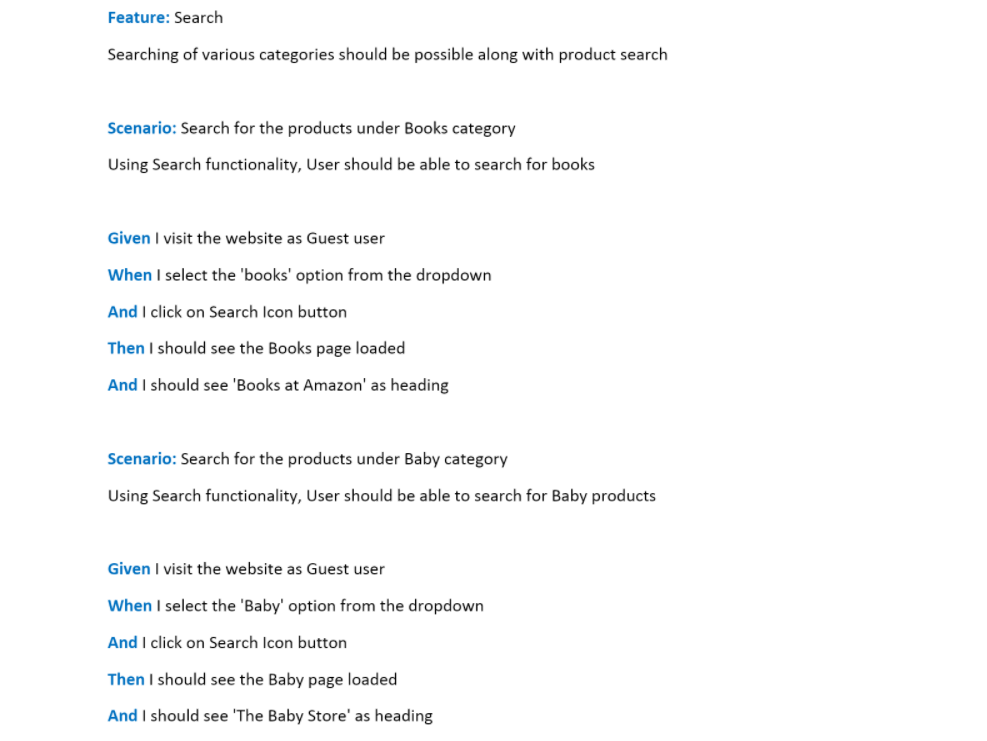This screenshot has width=987, height=741.
Task: Select the "Given" keyword in the Baby scenario
Action: tap(129, 569)
